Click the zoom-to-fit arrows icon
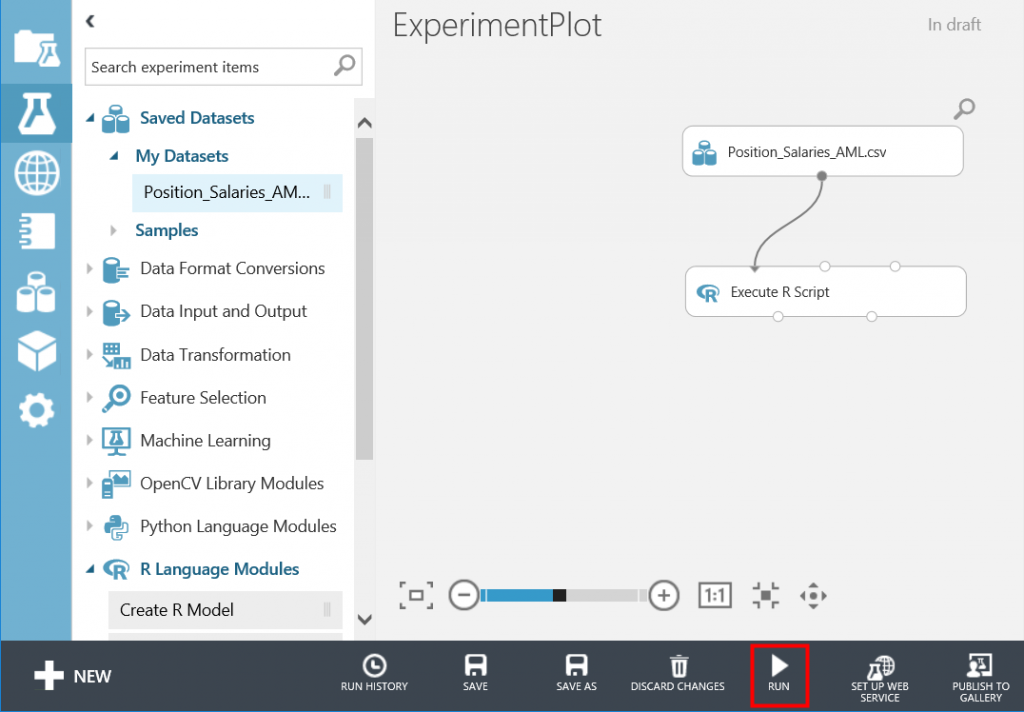Viewport: 1024px width, 712px height. coord(765,595)
